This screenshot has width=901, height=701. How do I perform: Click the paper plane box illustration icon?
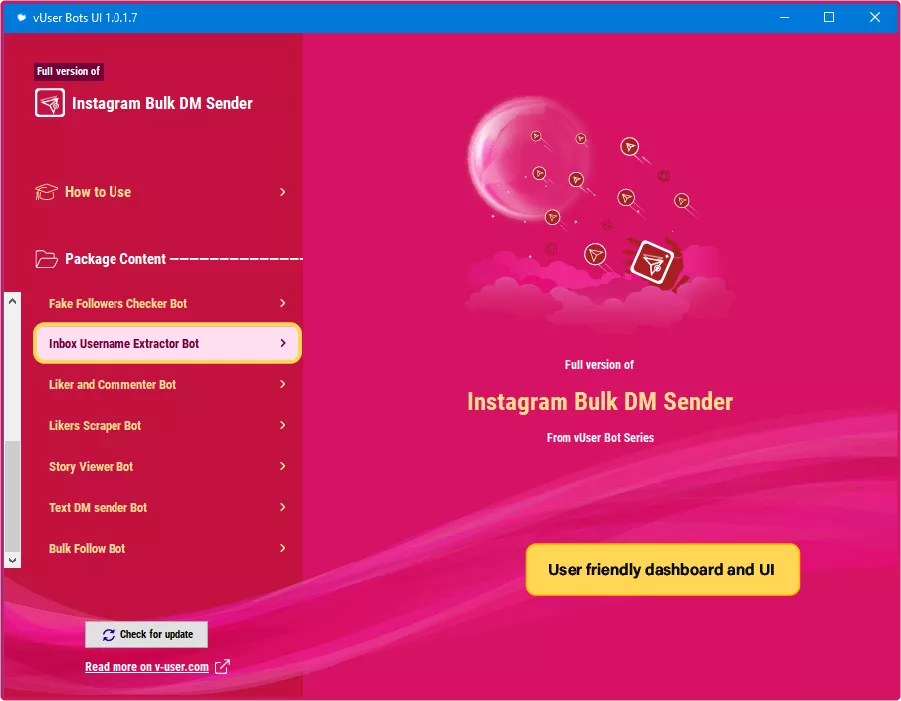(652, 263)
